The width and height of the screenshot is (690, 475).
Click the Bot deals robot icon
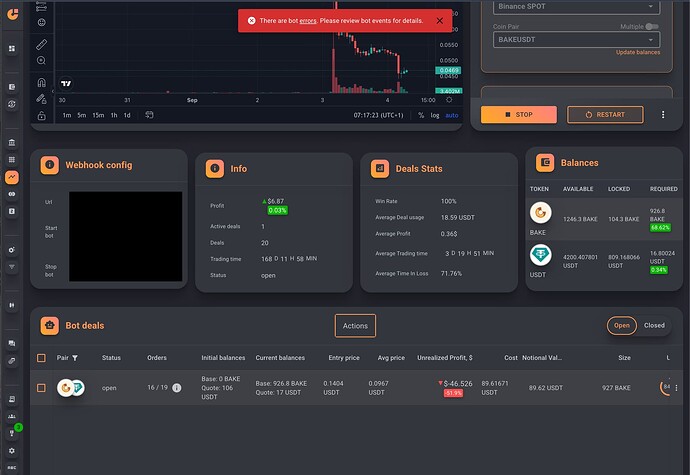[50, 326]
